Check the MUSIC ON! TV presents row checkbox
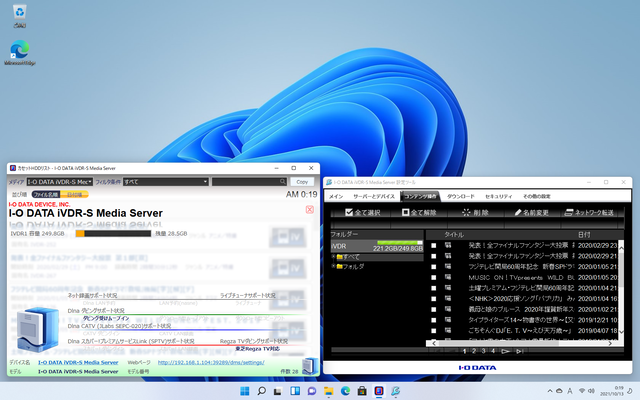 [x=433, y=278]
